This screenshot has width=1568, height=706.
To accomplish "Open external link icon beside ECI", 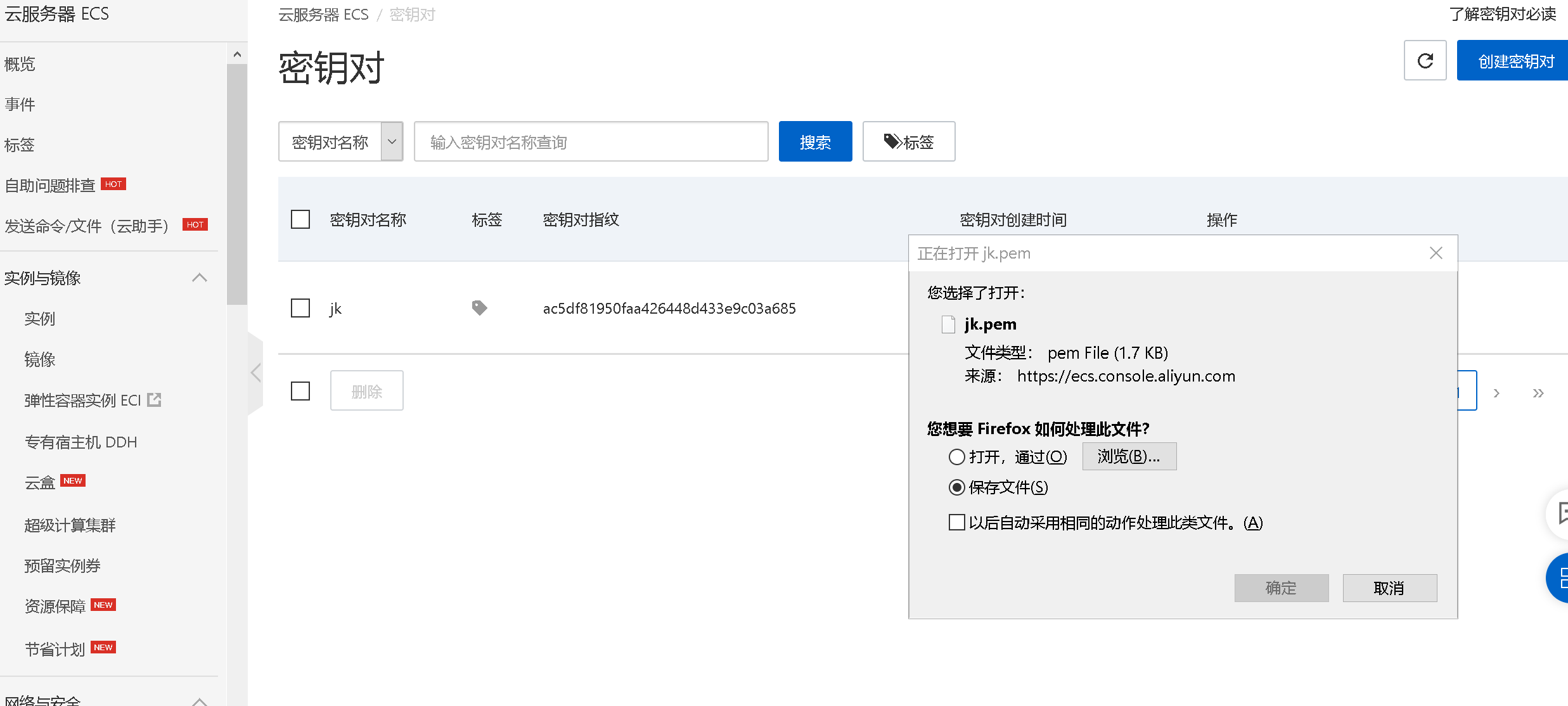I will tap(154, 400).
